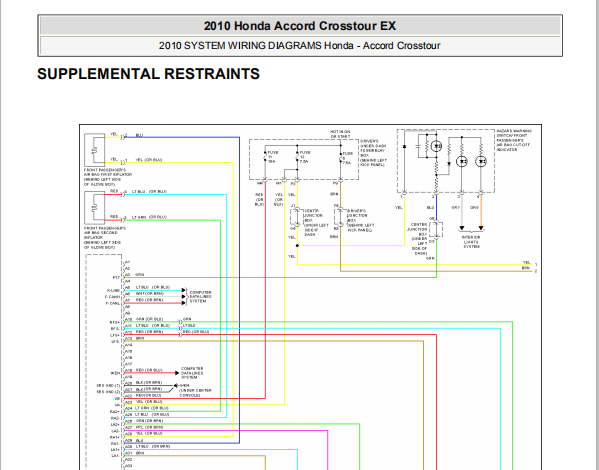This screenshot has height=470, width=599.
Task: Click the arrowhead ending the ORG wire
Action: 481,228
